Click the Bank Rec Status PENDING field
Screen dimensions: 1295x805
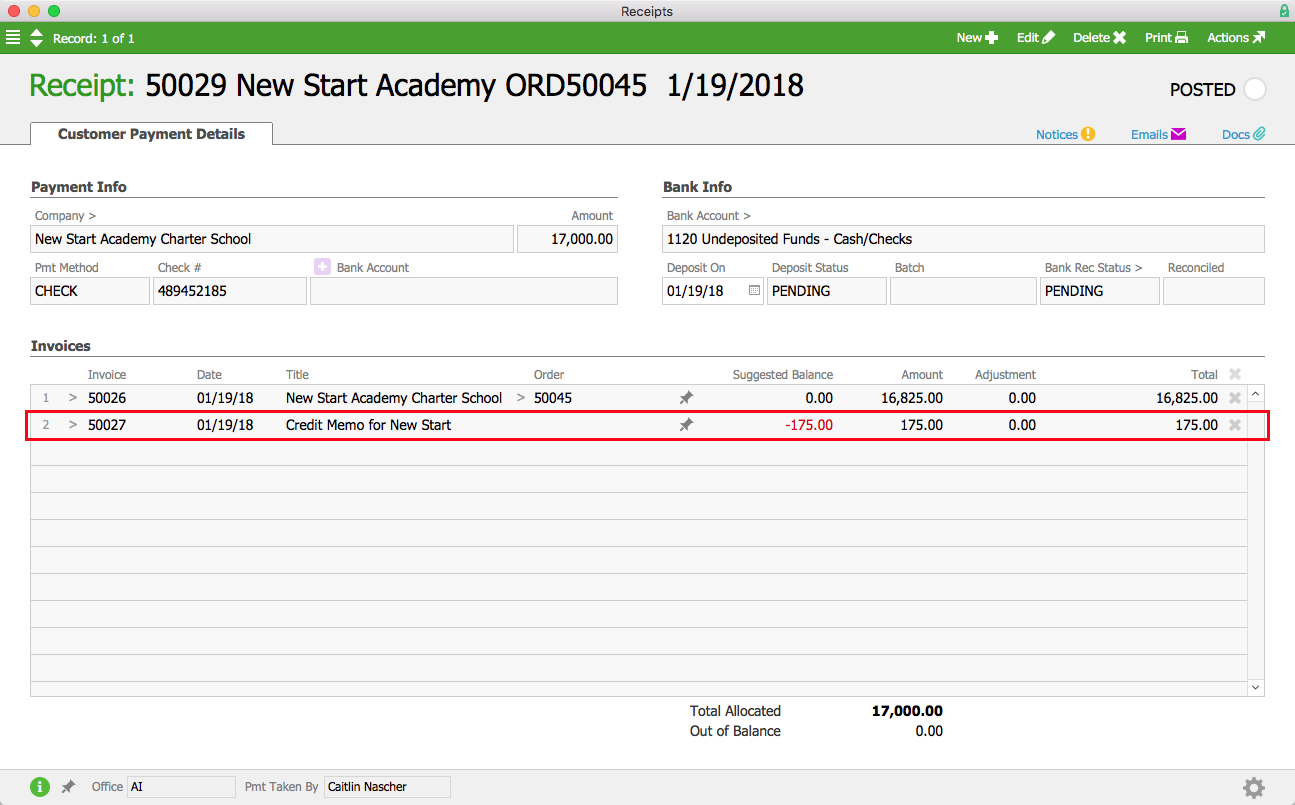[1100, 291]
